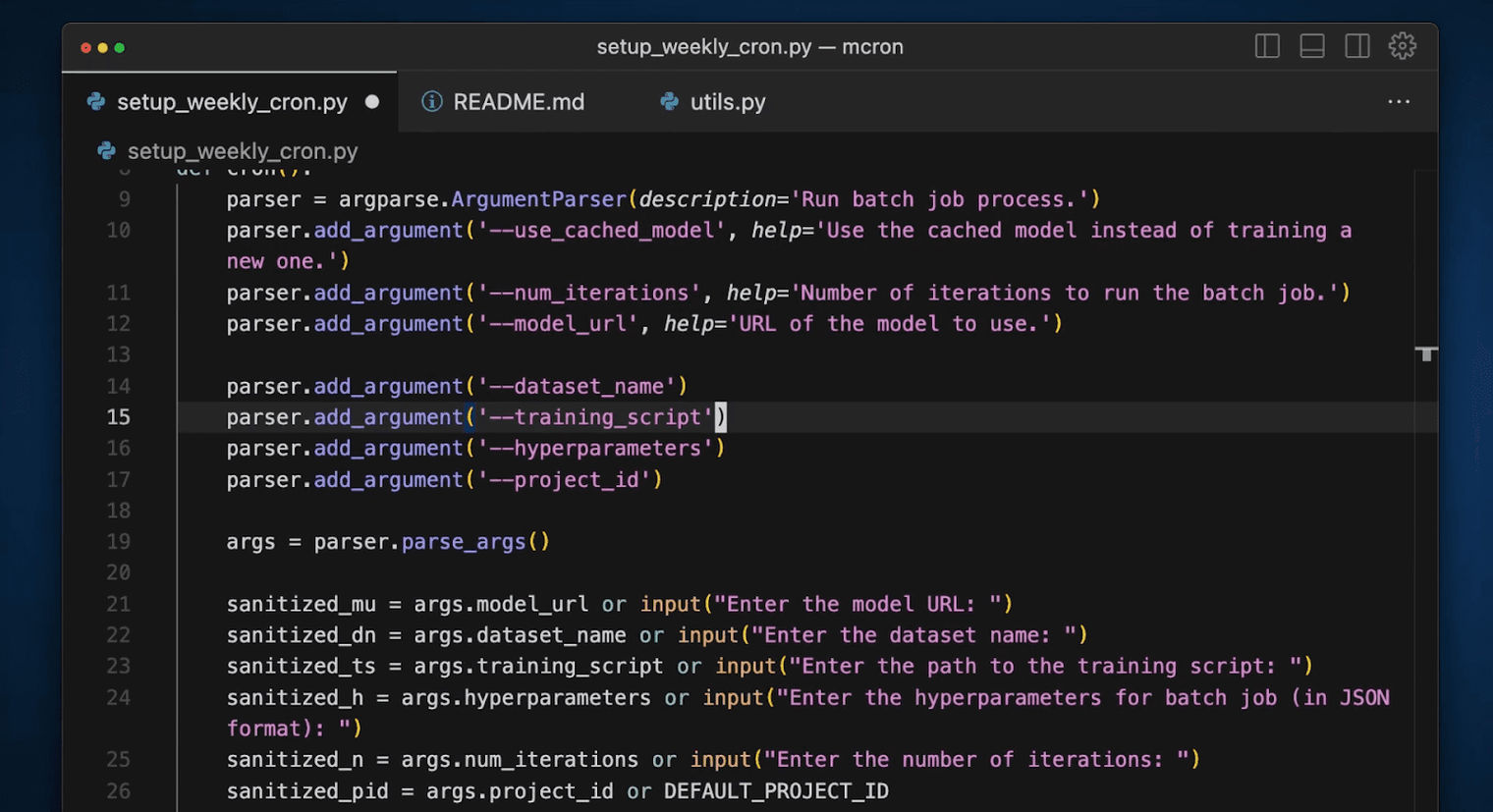Click sanitized_ts variable on line 23

click(302, 667)
